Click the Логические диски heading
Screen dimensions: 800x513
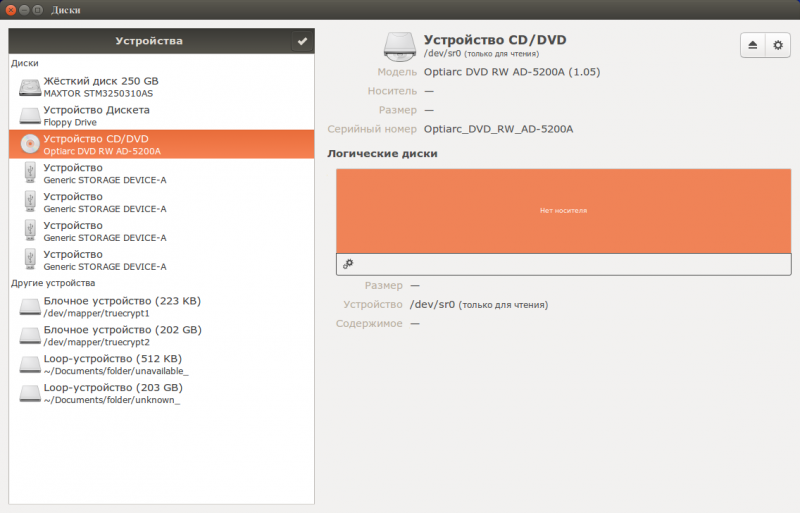(382, 154)
